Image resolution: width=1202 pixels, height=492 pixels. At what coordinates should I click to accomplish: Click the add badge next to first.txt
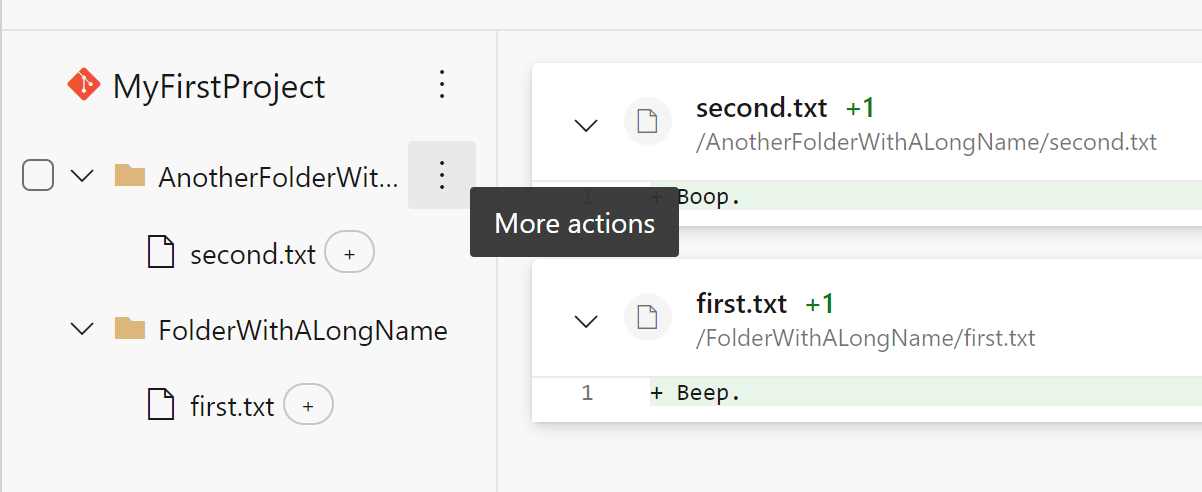(308, 405)
